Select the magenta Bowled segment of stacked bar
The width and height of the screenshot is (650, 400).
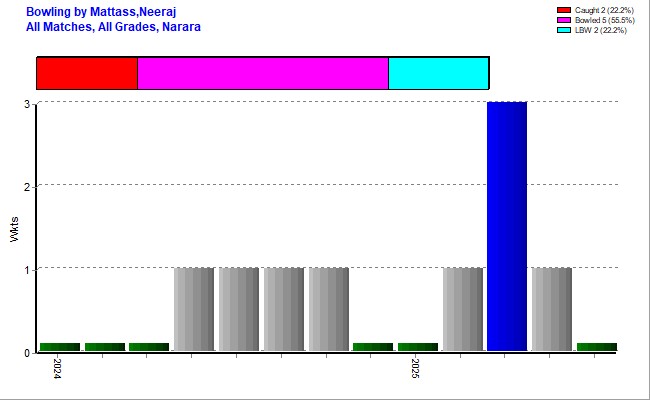click(x=262, y=73)
